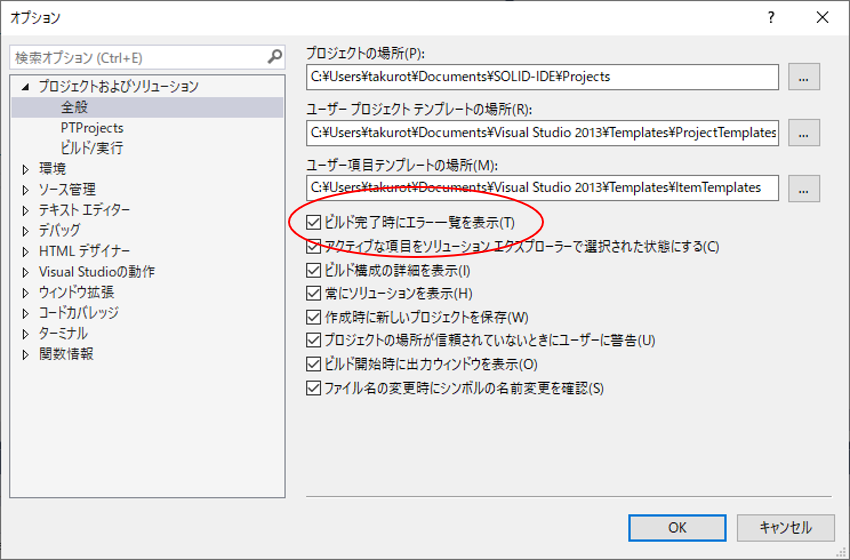The image size is (850, 560).
Task: Browse for user item templates location
Action: (804, 187)
